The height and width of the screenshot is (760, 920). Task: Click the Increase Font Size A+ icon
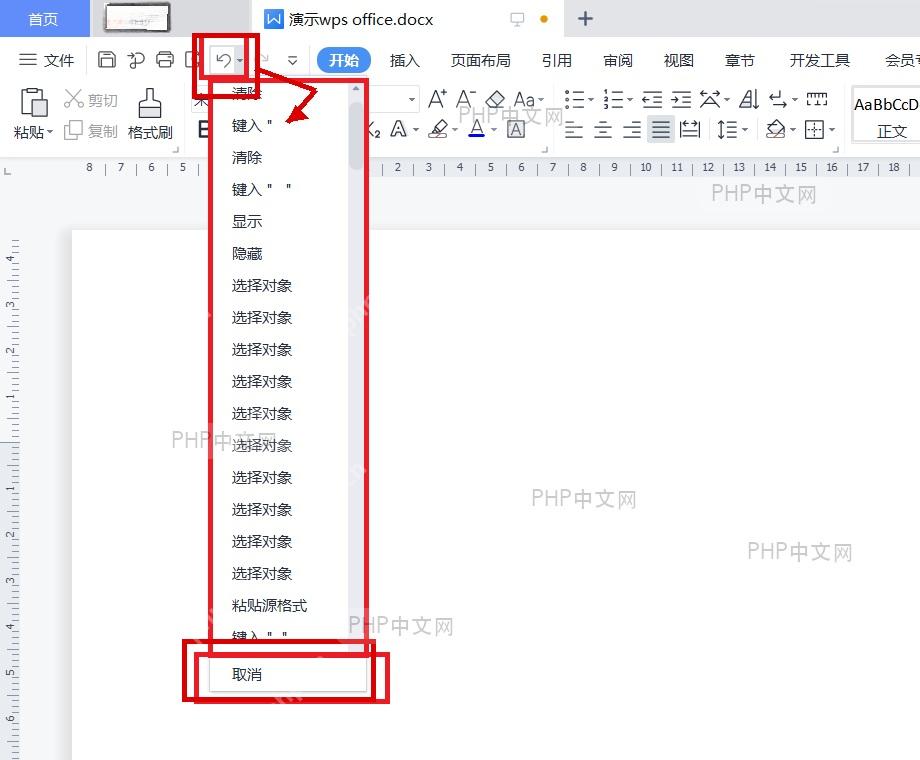point(437,99)
